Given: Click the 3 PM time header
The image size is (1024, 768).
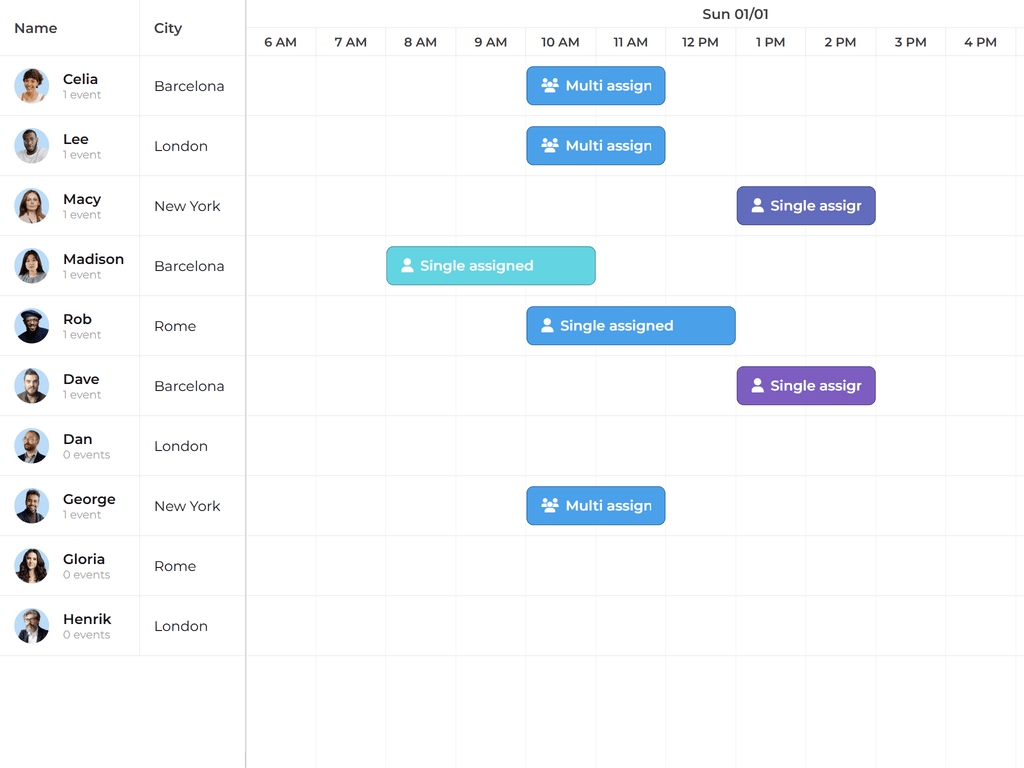Looking at the screenshot, I should click(x=910, y=42).
